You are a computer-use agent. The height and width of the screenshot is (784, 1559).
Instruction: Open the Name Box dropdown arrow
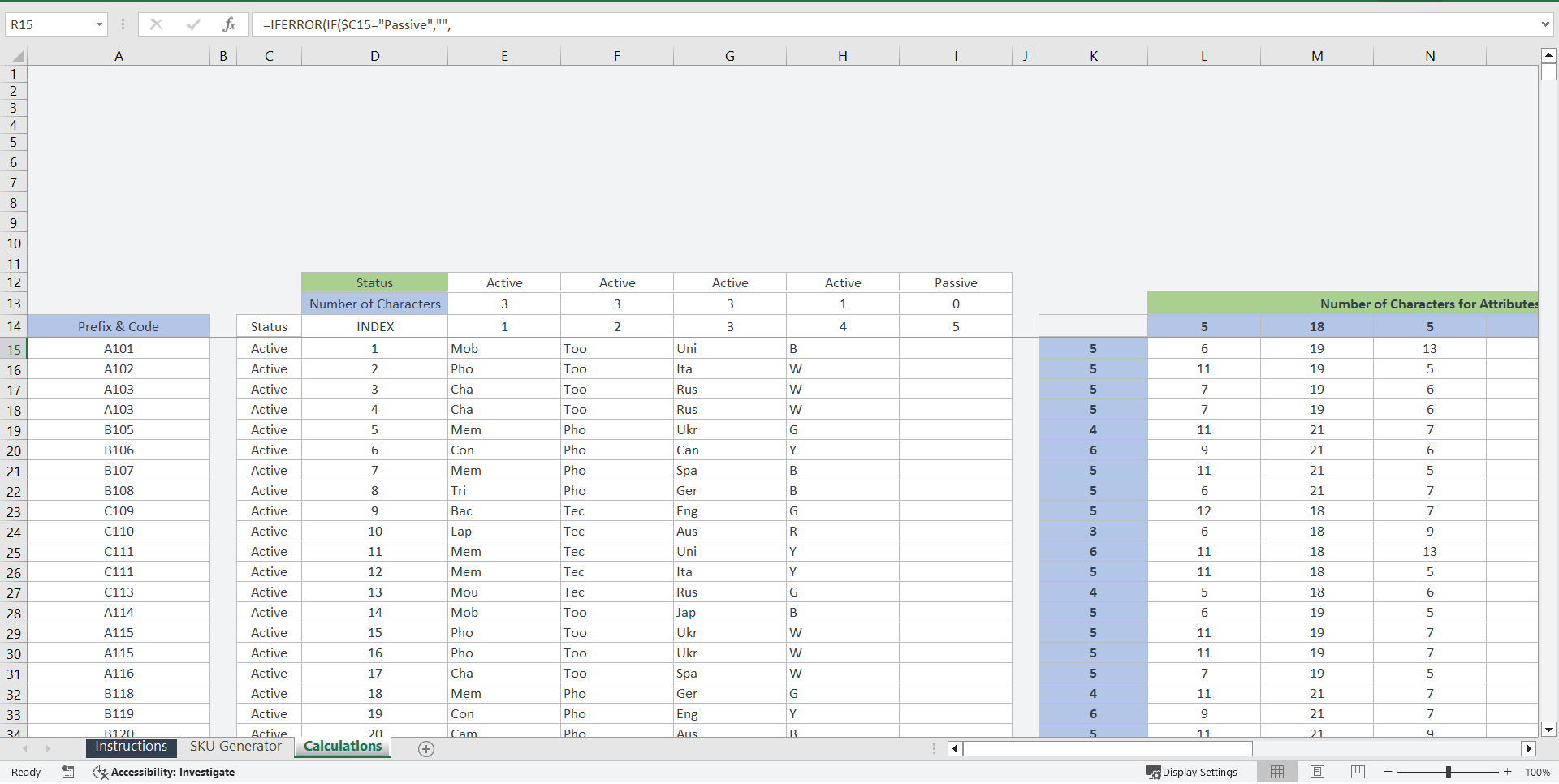99,24
